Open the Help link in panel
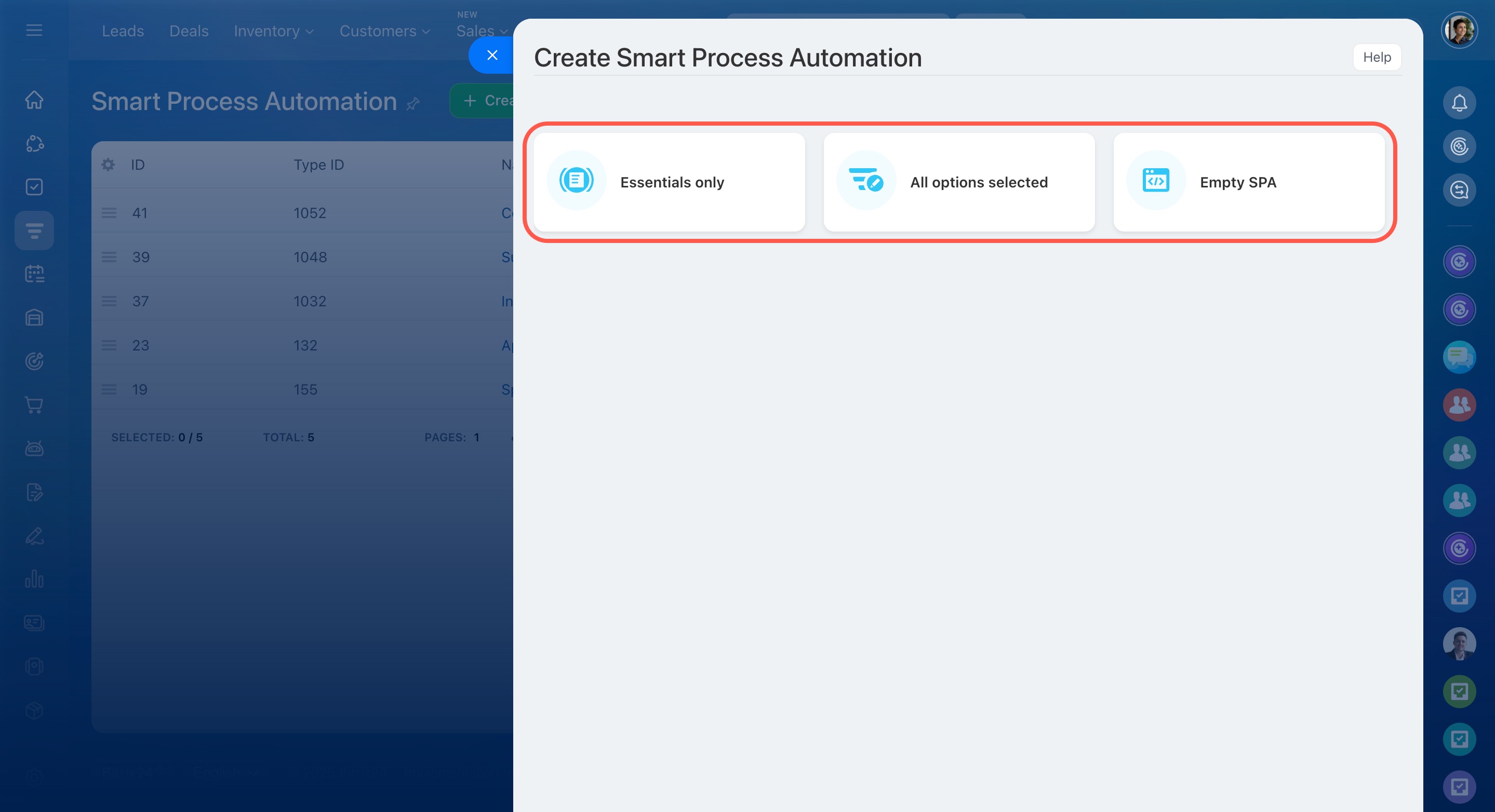The height and width of the screenshot is (812, 1495). pyautogui.click(x=1377, y=57)
